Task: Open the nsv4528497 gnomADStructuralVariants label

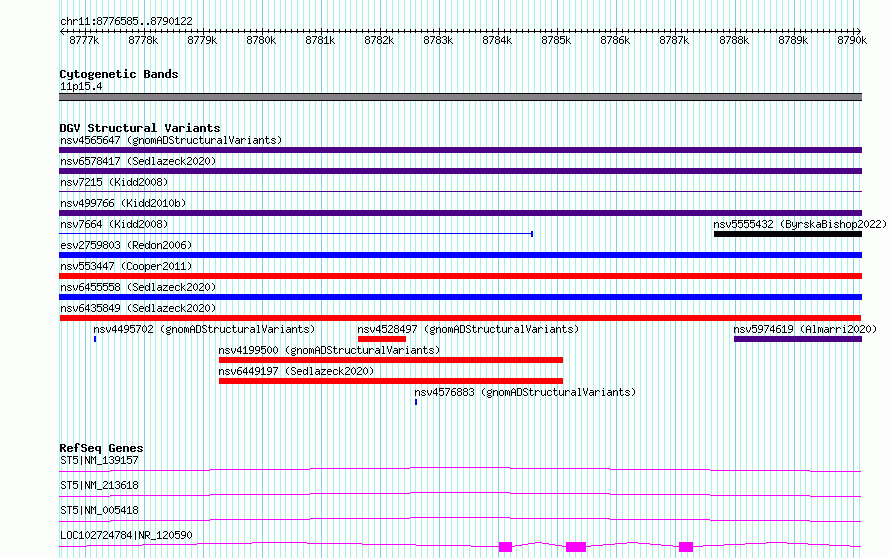Action: [468, 329]
